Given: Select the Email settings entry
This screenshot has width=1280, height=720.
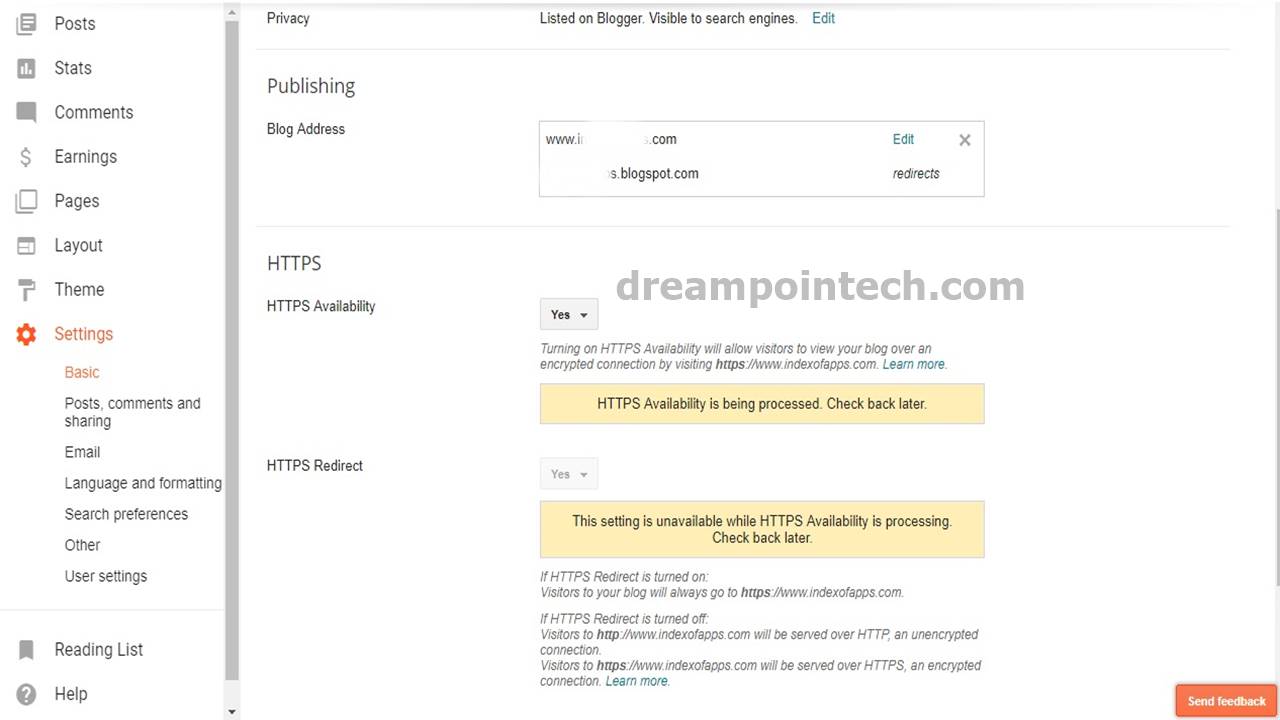Looking at the screenshot, I should pos(82,452).
